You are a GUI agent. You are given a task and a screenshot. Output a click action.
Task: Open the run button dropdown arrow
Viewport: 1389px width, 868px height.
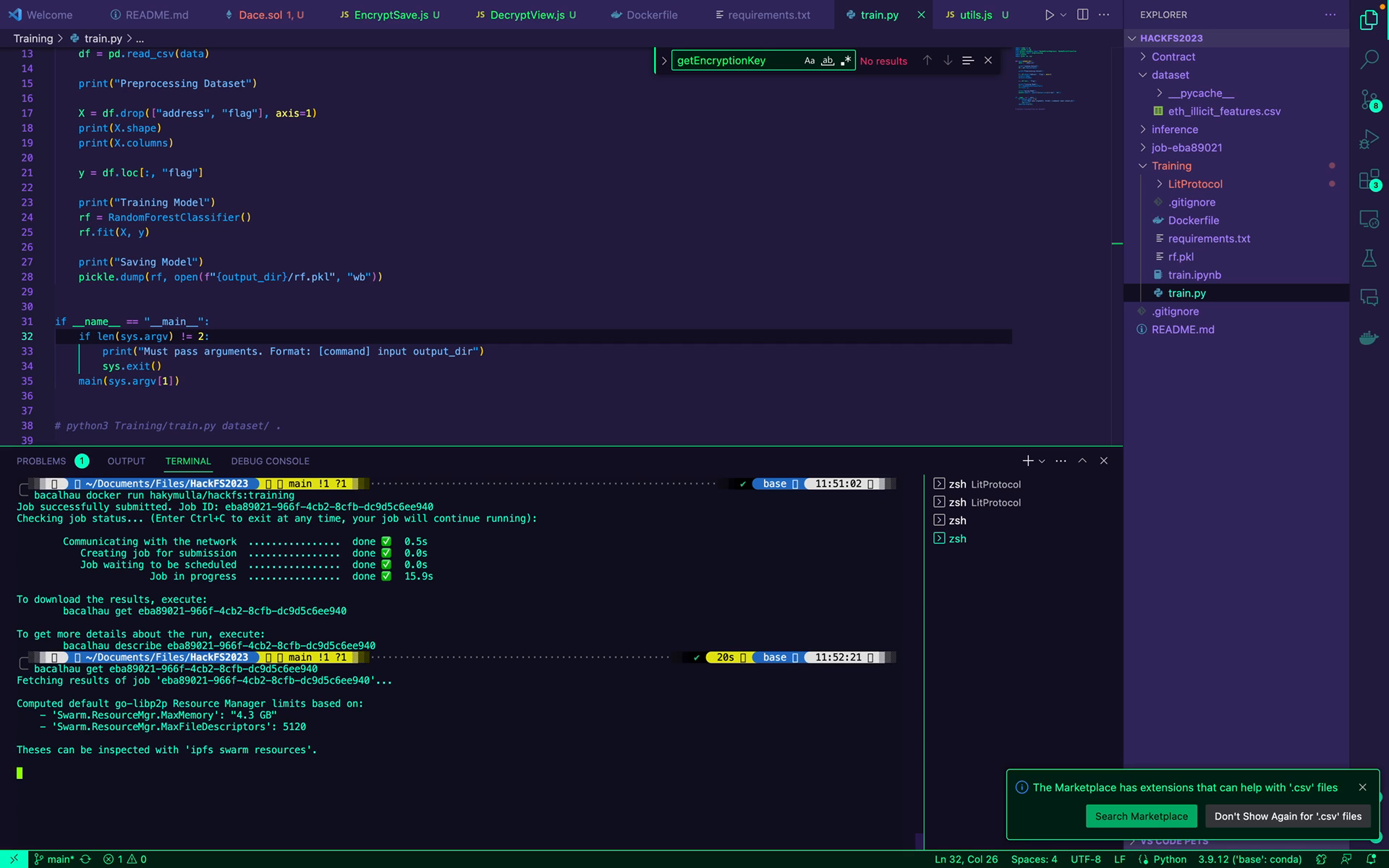click(1063, 14)
